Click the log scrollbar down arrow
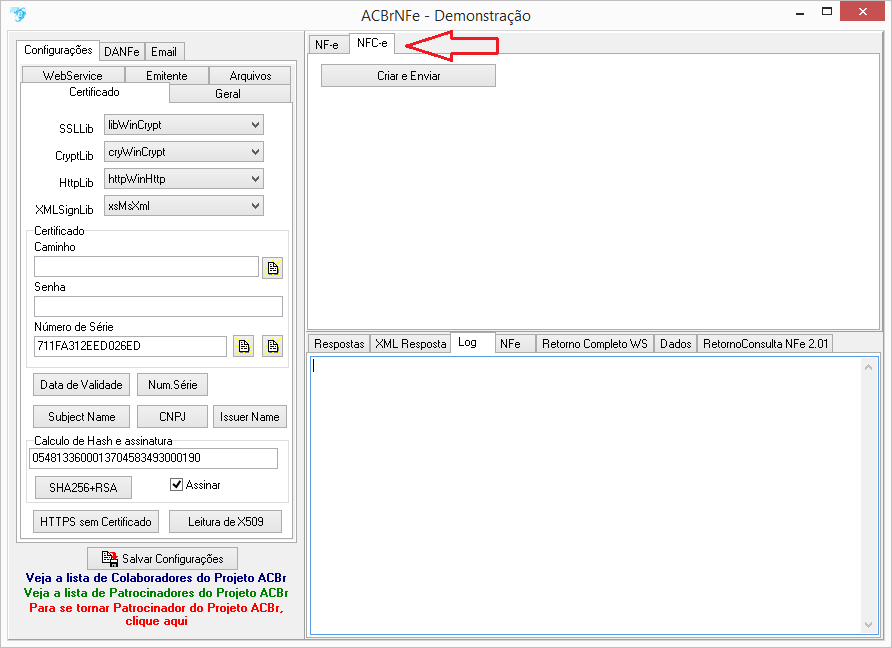 [868, 625]
